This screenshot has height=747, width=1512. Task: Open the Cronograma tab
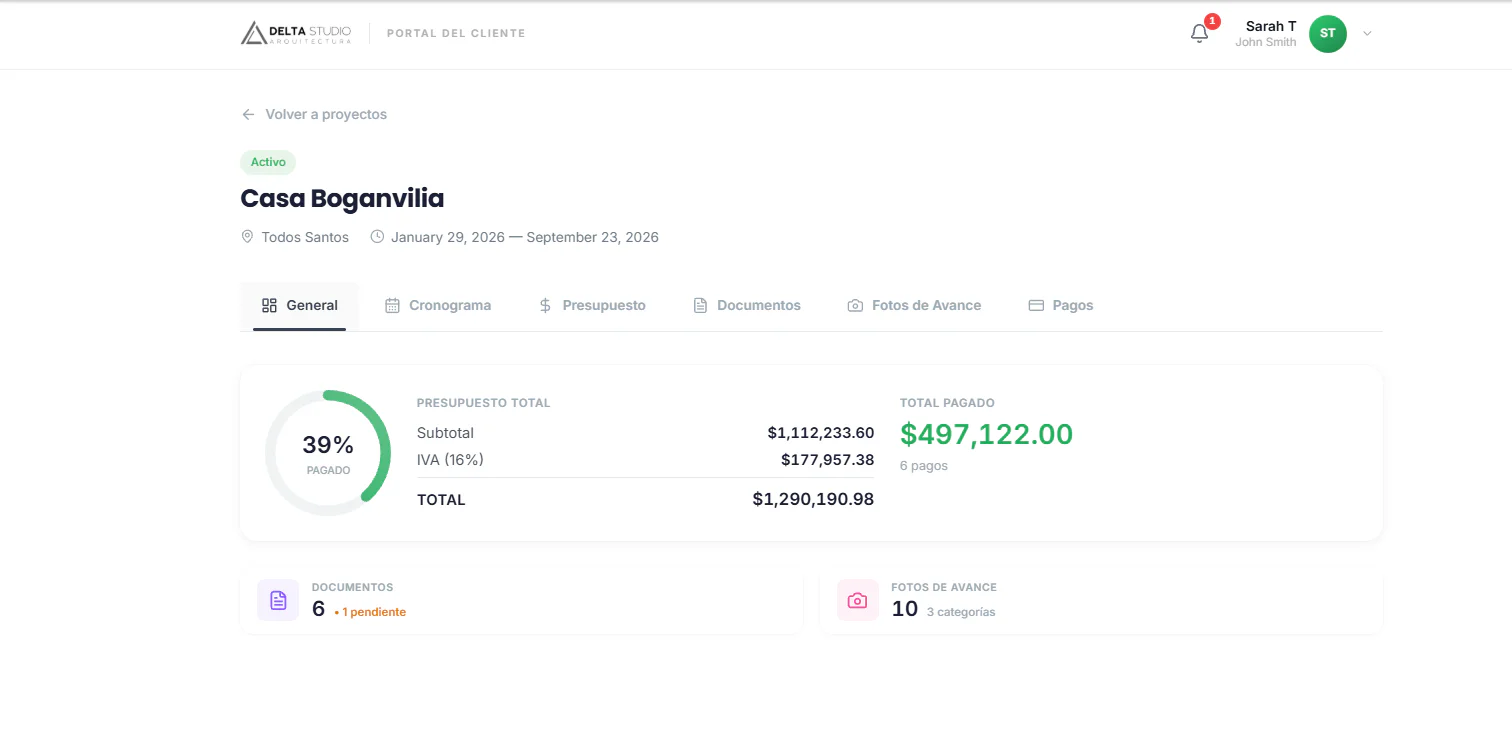438,306
